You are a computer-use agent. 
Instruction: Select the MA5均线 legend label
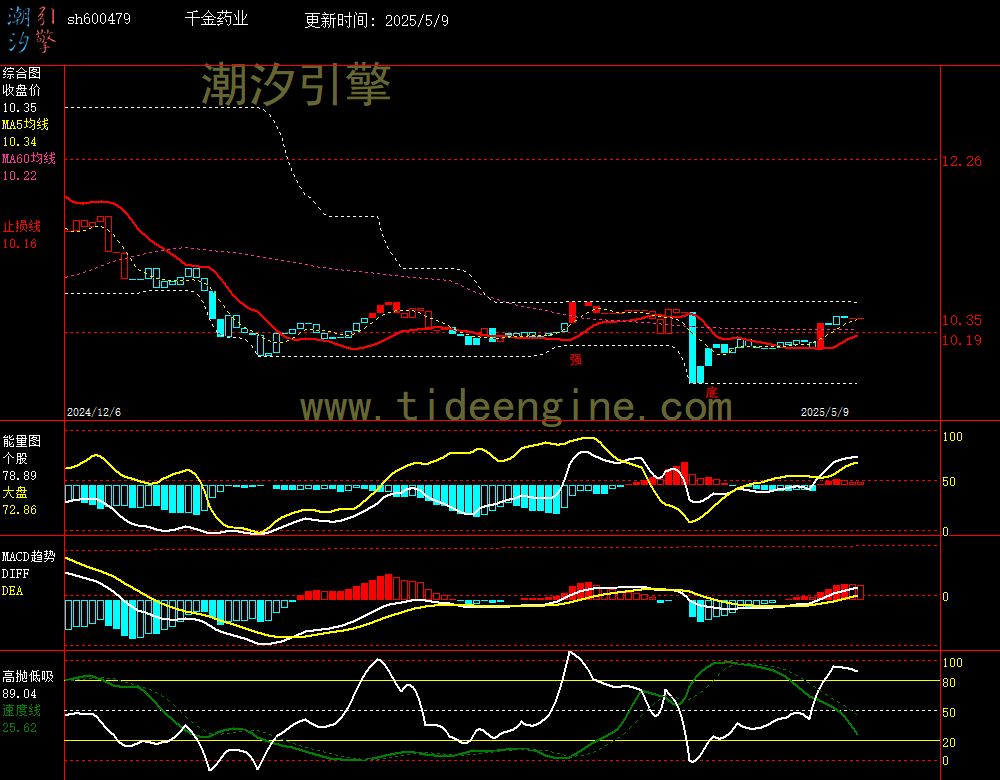coord(26,124)
